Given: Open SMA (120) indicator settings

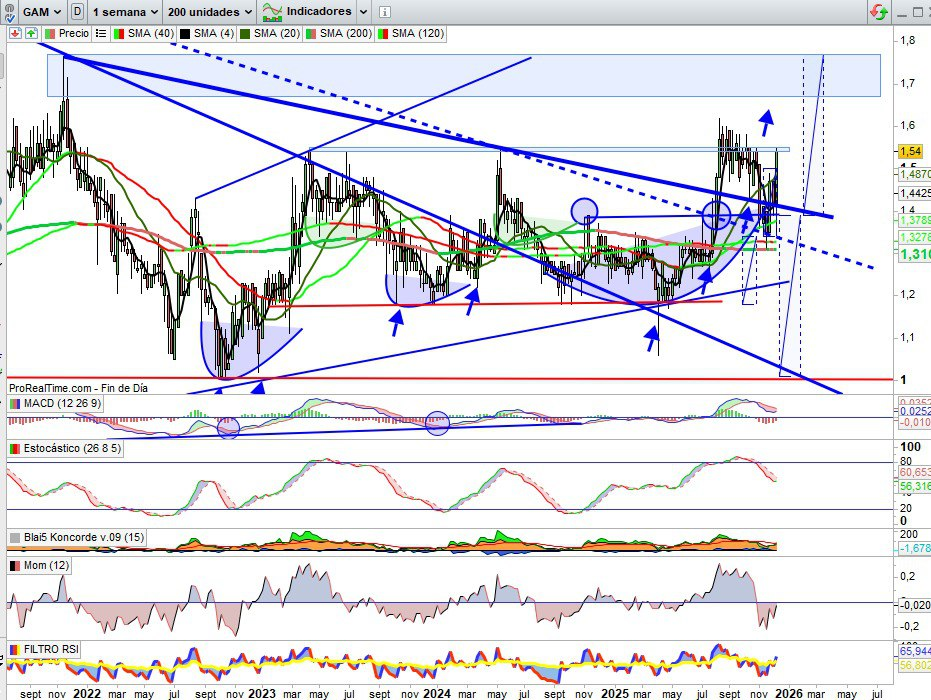Looking at the screenshot, I should 418,33.
